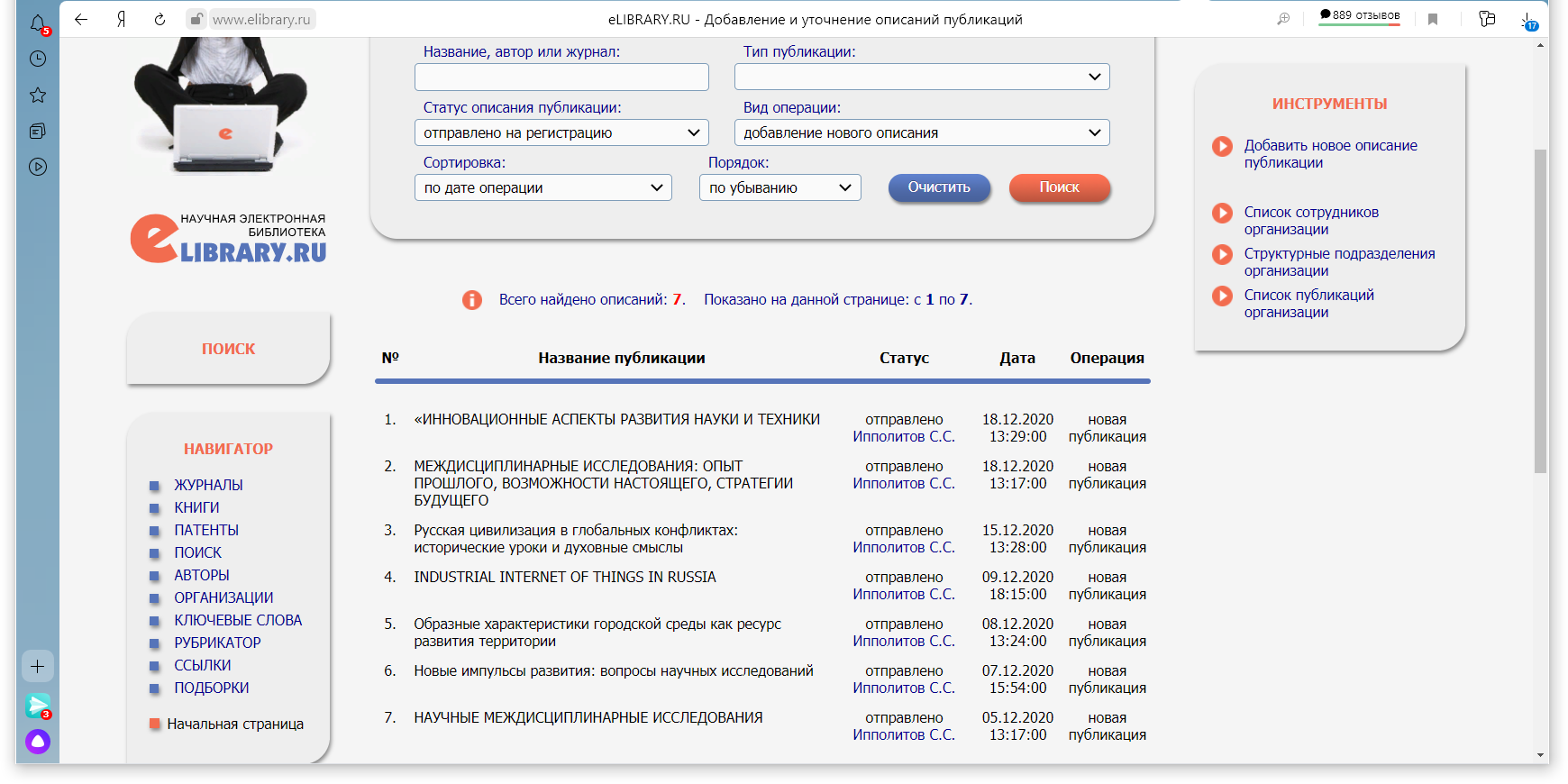Reload the page with refresh icon
1568x784 pixels.
click(x=160, y=20)
